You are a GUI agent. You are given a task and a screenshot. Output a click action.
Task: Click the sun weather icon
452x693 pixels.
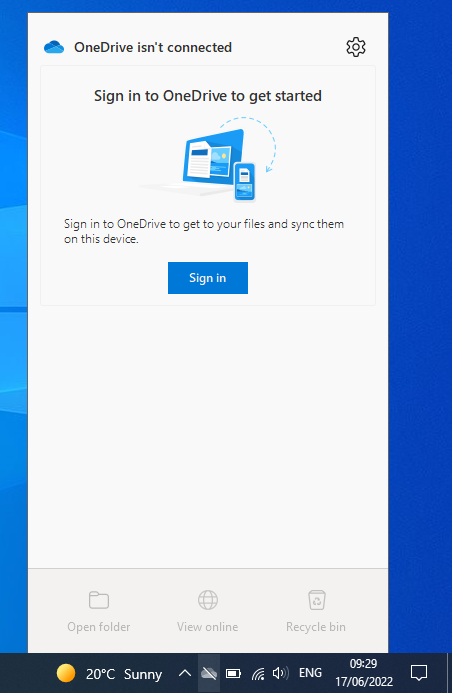(66, 674)
